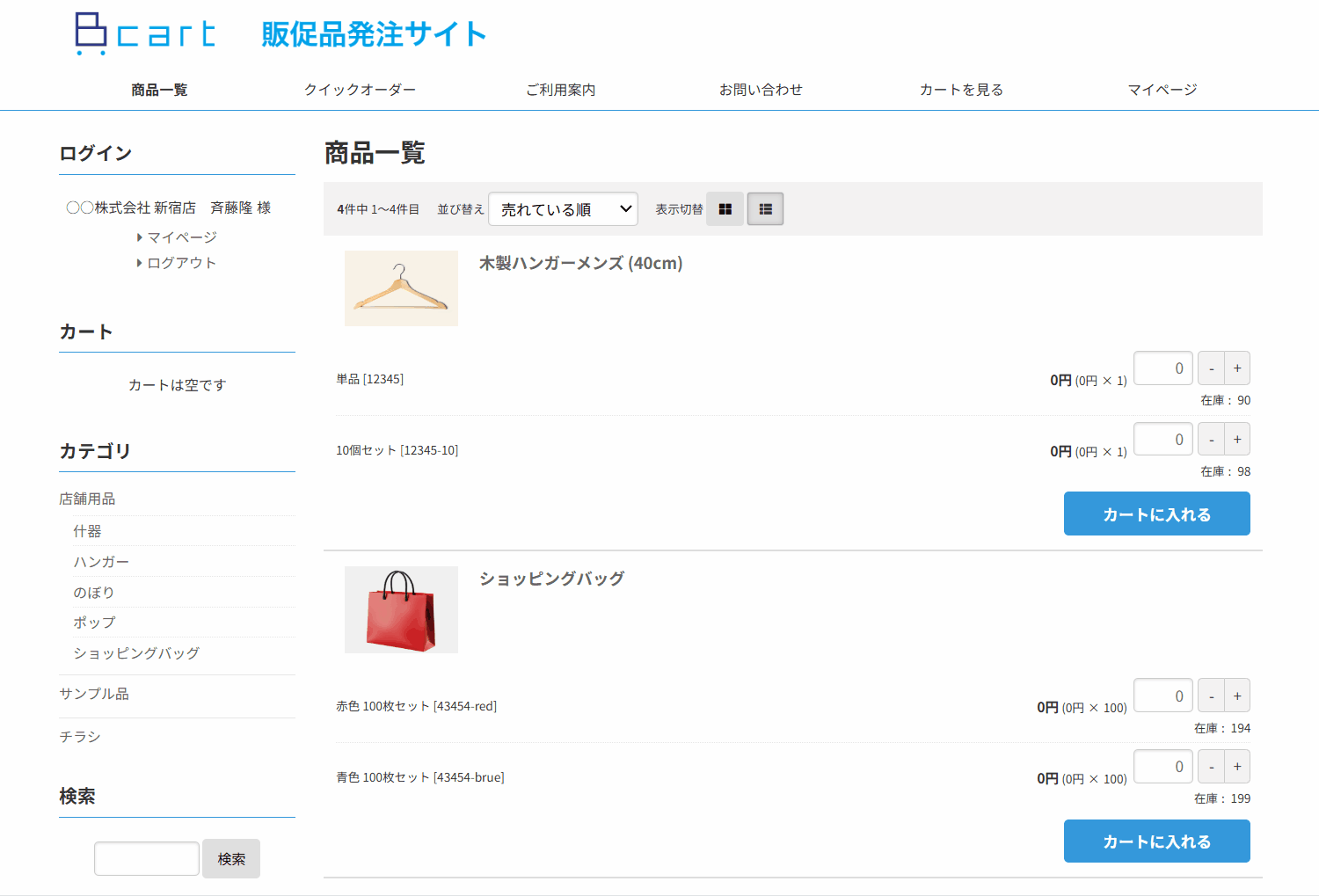
Task: Open the のぼり subcategory
Action: pyautogui.click(x=94, y=593)
